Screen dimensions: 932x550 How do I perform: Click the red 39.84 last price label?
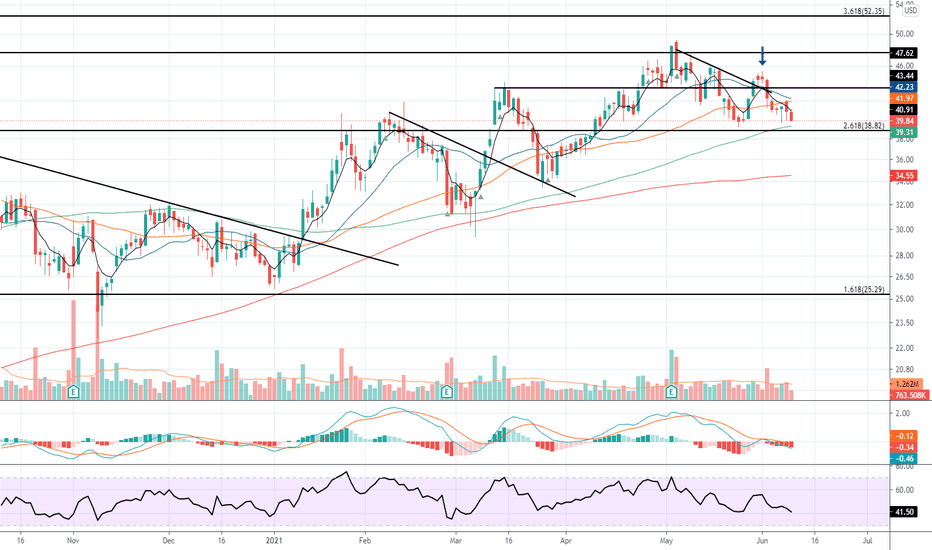[904, 121]
